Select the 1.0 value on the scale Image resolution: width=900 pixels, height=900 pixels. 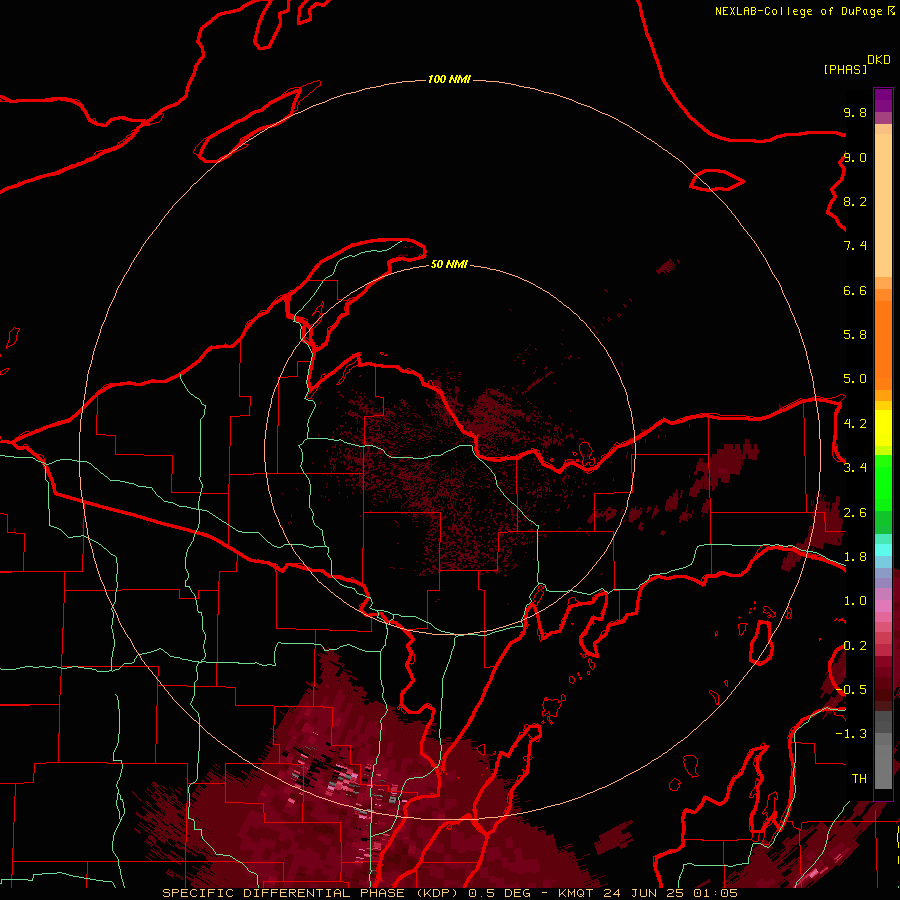click(x=855, y=601)
